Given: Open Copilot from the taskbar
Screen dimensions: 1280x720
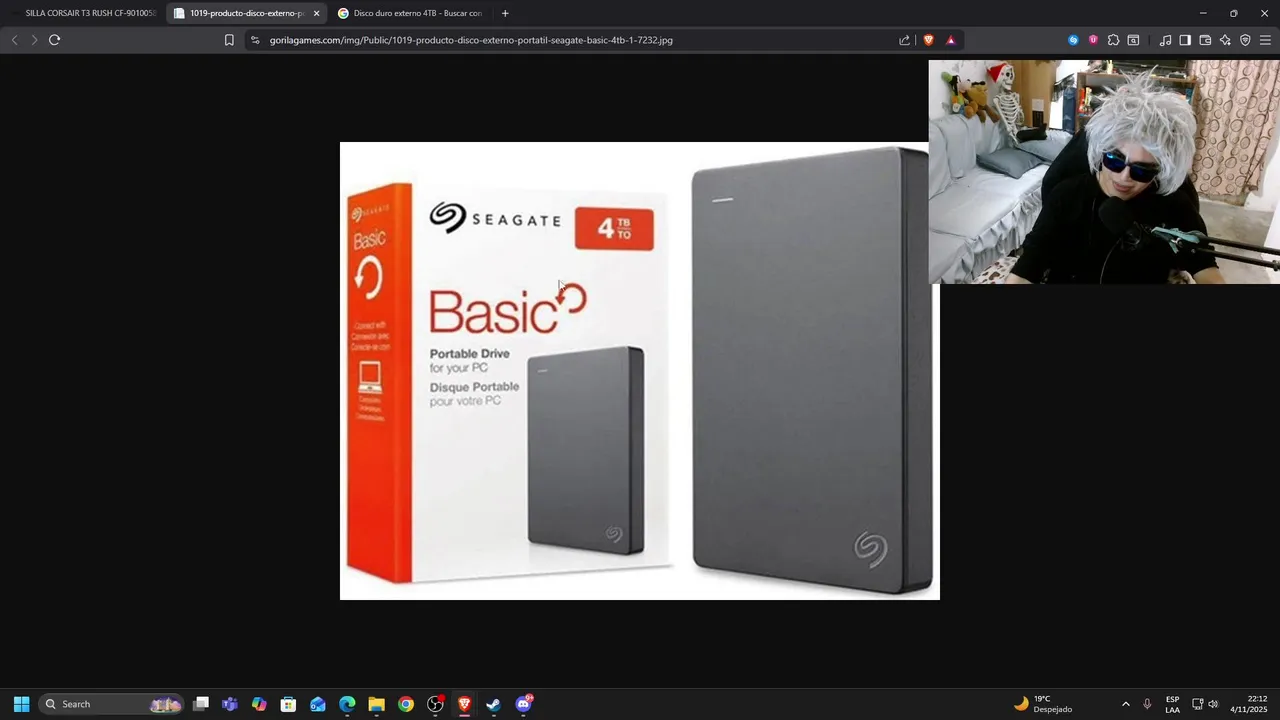Looking at the screenshot, I should pyautogui.click(x=259, y=704).
